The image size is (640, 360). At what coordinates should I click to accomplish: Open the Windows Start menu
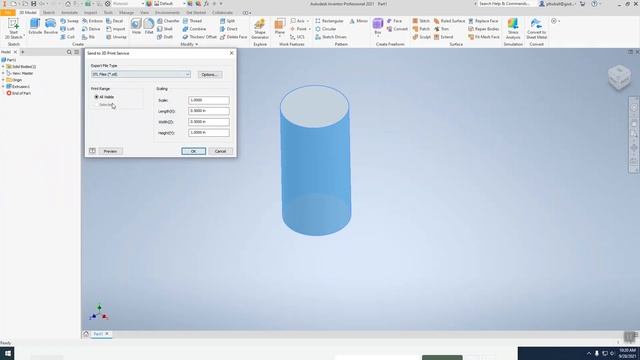(7, 353)
